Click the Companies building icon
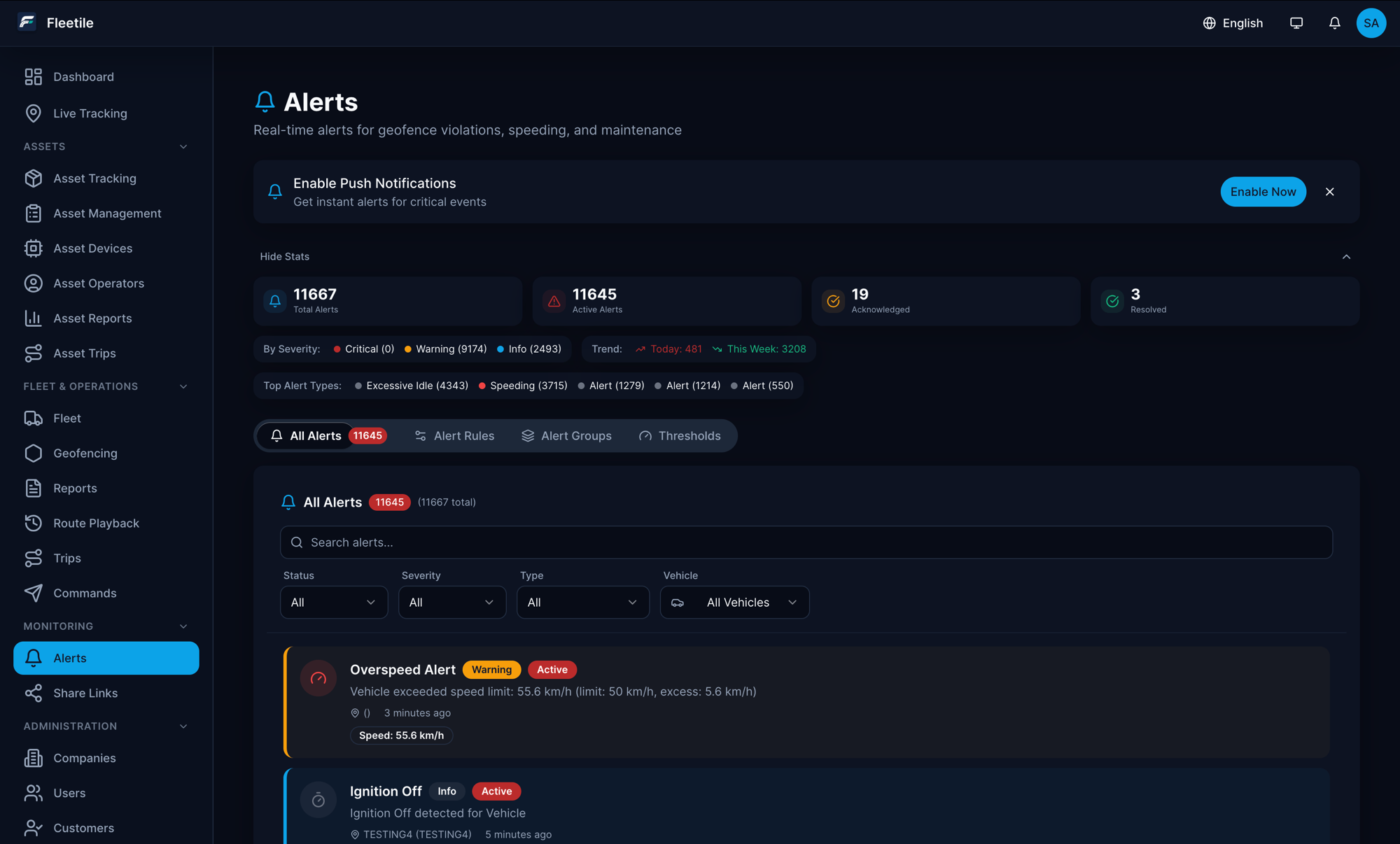 click(x=34, y=758)
